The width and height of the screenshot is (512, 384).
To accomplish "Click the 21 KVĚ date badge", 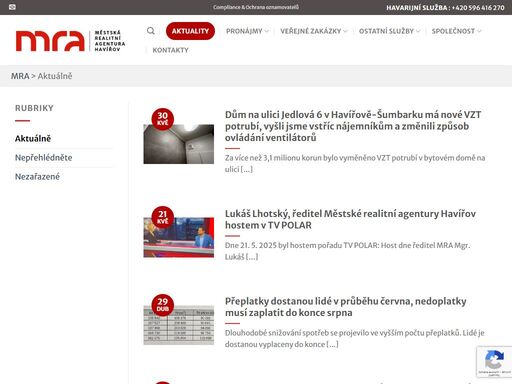I will pyautogui.click(x=163, y=217).
